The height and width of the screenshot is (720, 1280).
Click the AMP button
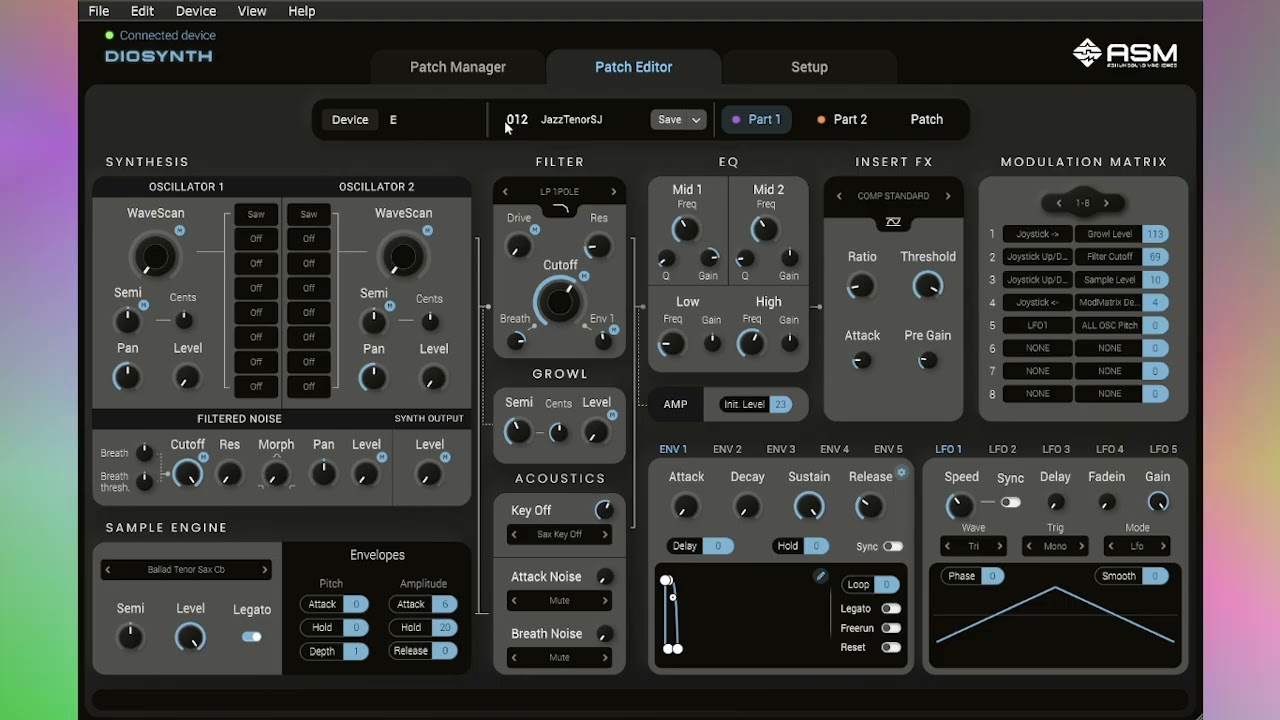pyautogui.click(x=676, y=404)
